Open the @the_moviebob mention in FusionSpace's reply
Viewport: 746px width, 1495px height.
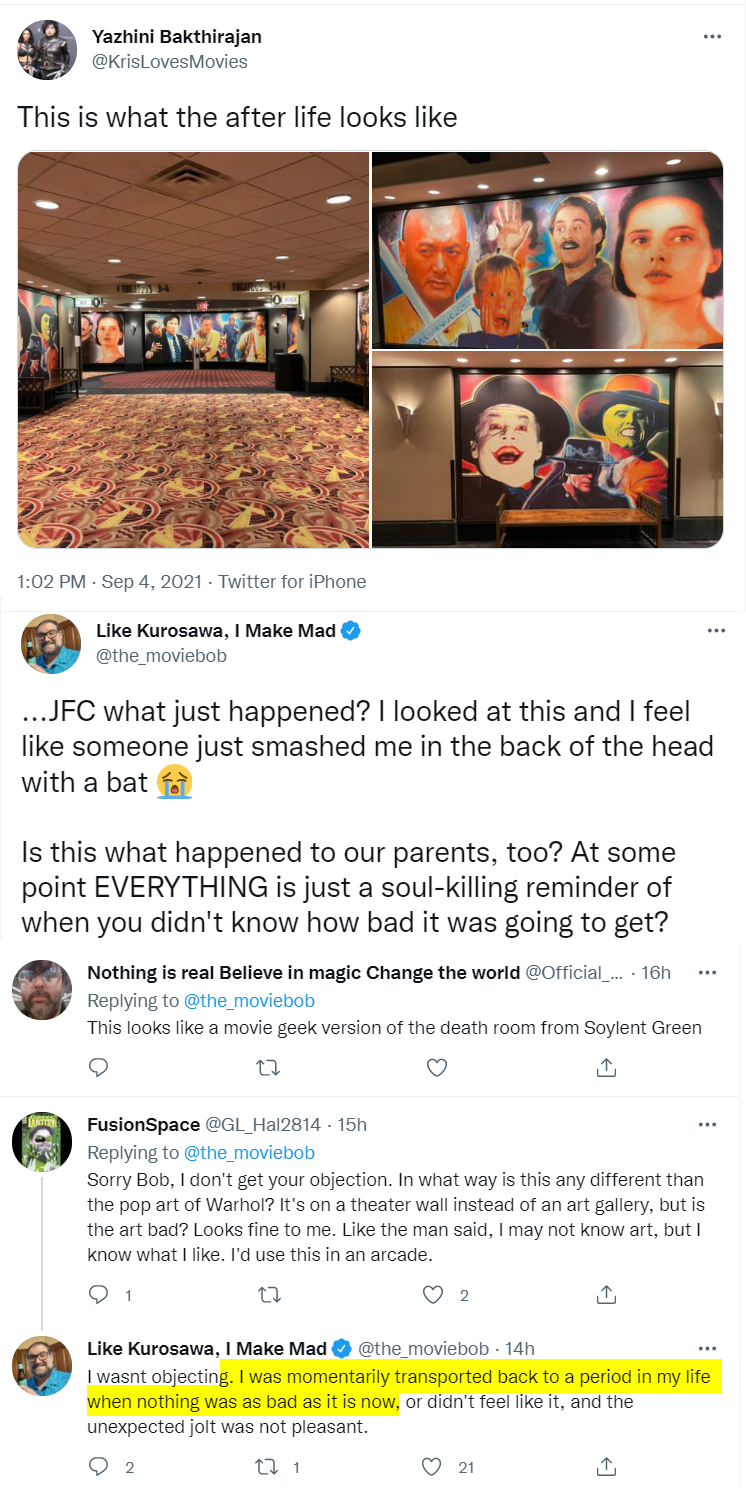point(249,1152)
